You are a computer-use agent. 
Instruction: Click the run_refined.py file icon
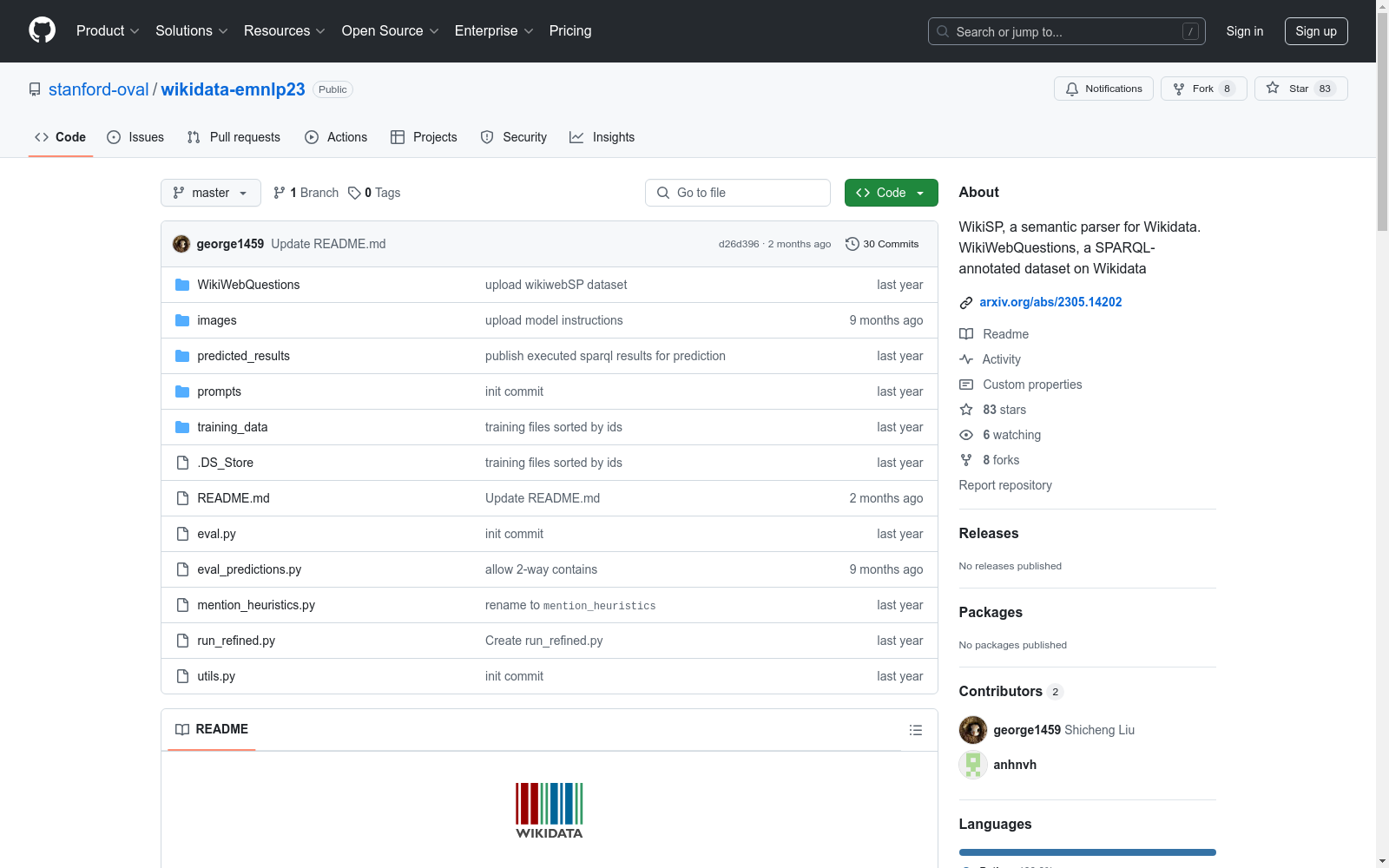point(182,641)
